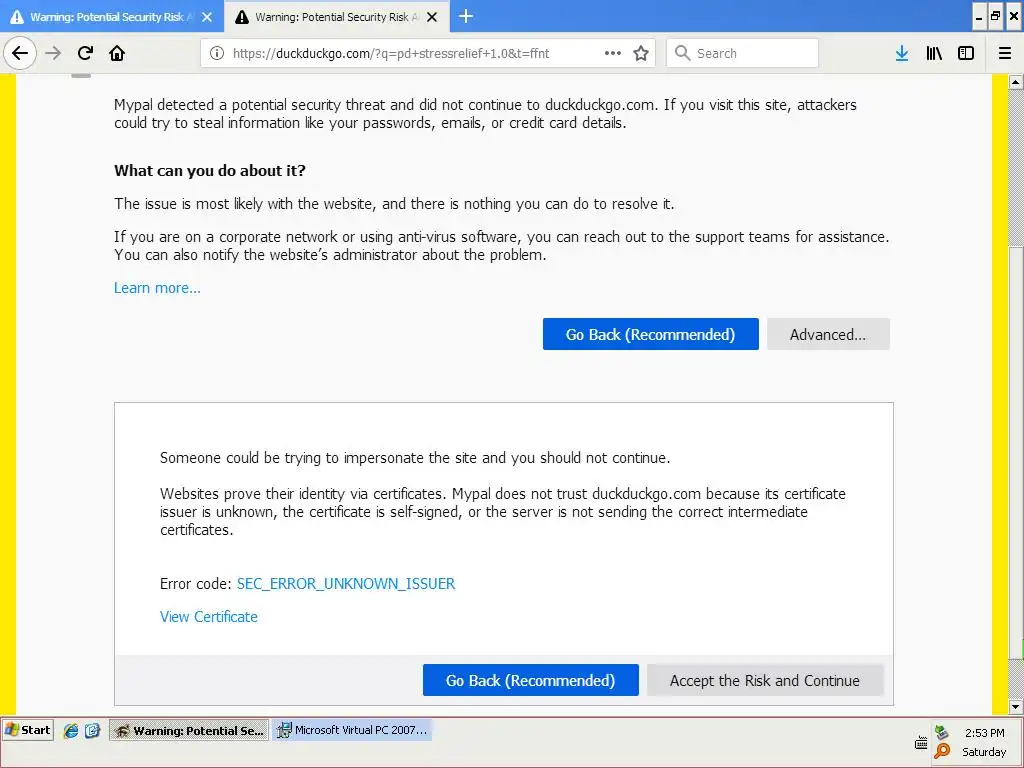
Task: Click Accept the Risk and Continue
Action: tap(765, 680)
